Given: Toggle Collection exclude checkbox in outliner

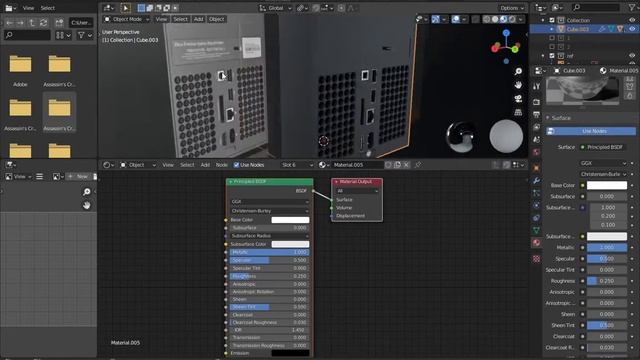Looking at the screenshot, I should 552,20.
